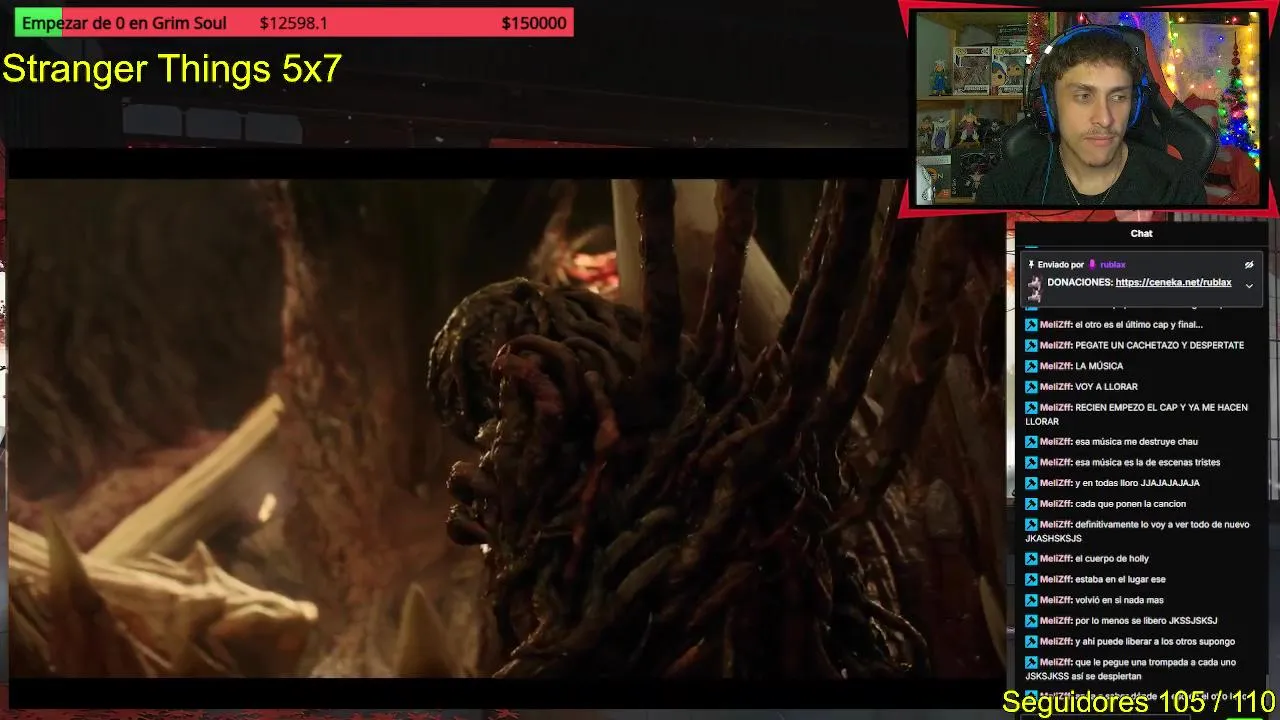The image size is (1280, 720).
Task: Click the message 'por lo menos se libero JKSSJSKSJ'
Action: click(x=1146, y=621)
